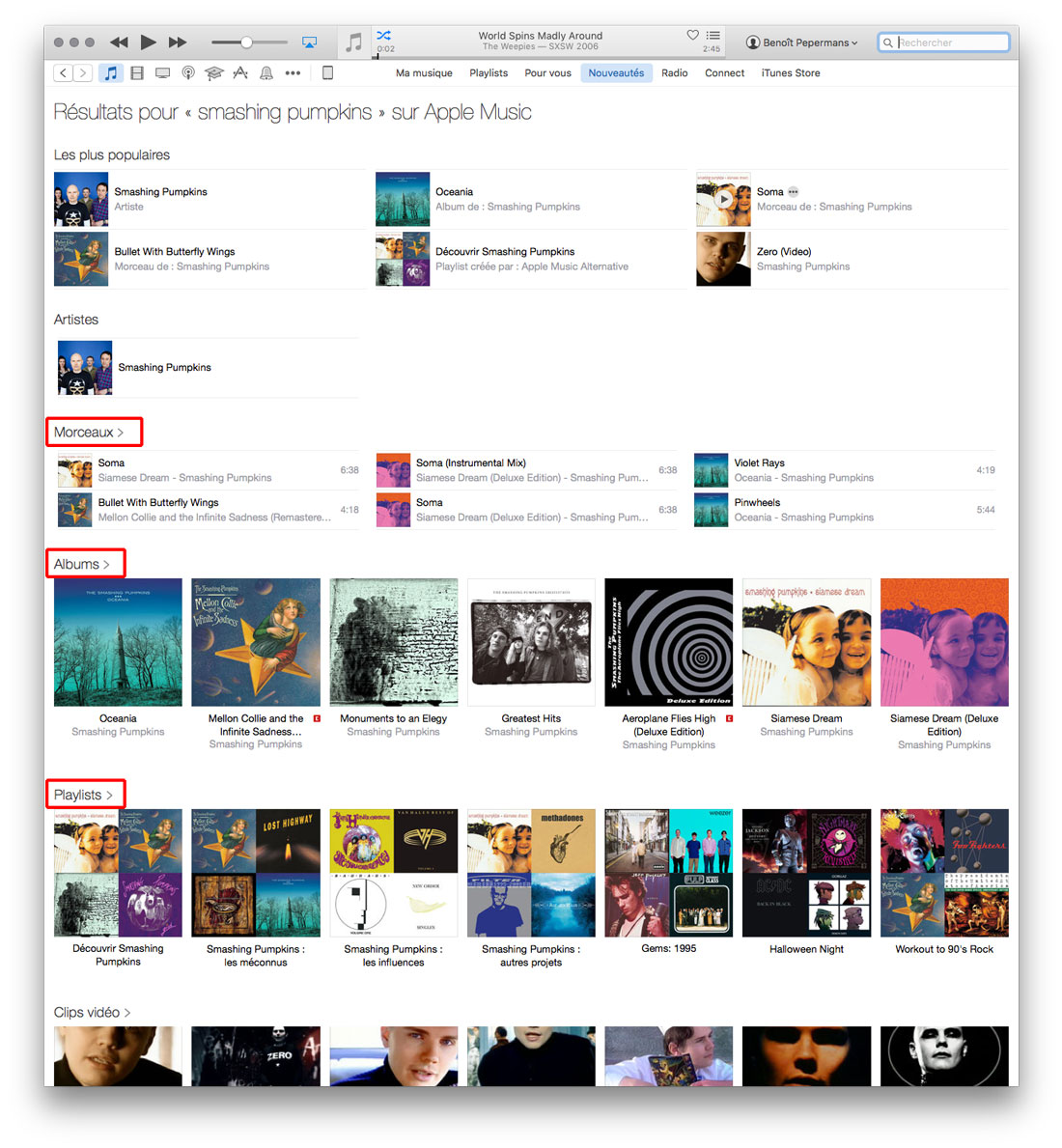This screenshot has height=1148, width=1062.
Task: Open the Smashing Pumpkins : autres projets playlist
Action: pos(531,873)
